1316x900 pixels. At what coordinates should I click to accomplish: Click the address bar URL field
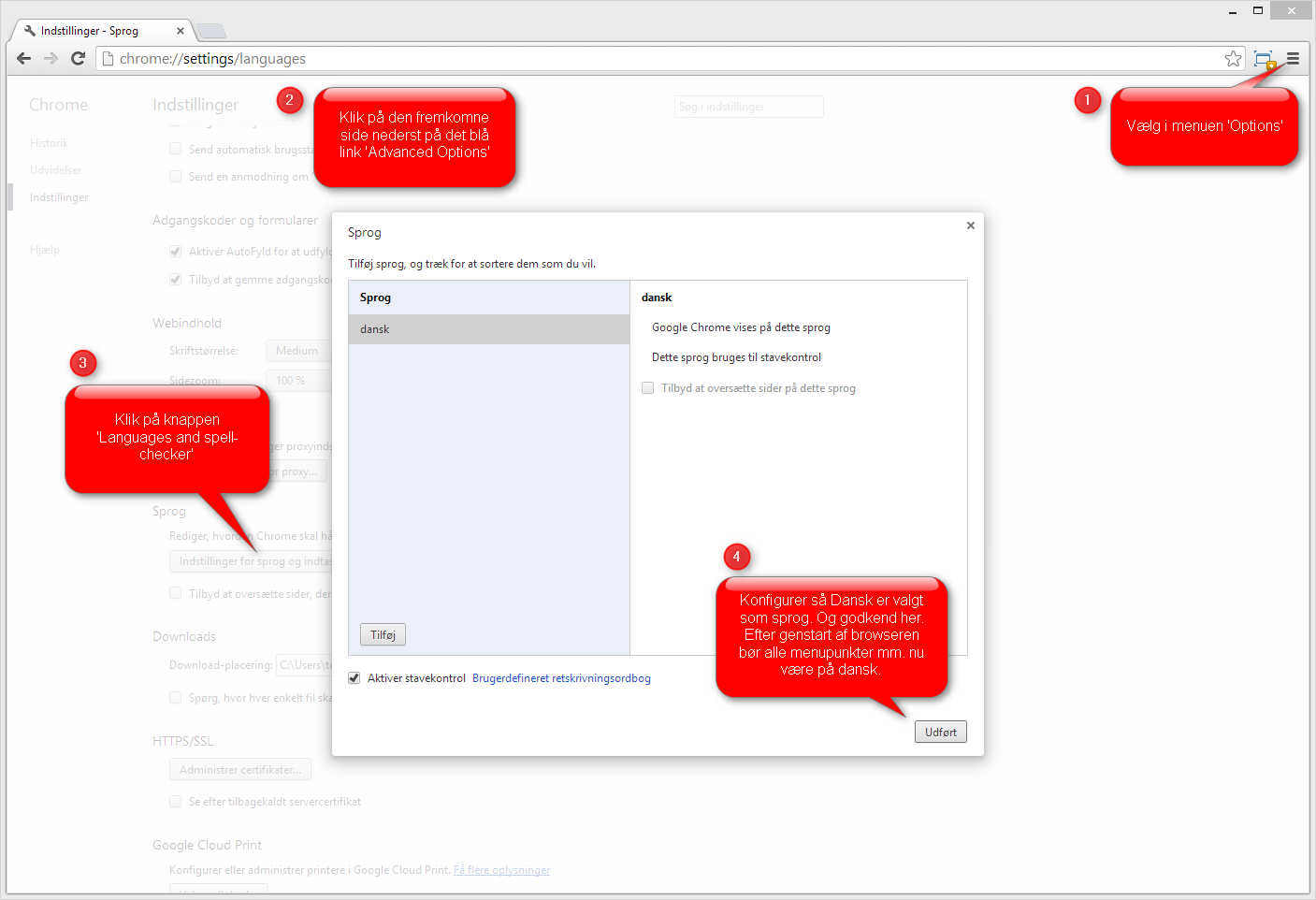pyautogui.click(x=655, y=59)
